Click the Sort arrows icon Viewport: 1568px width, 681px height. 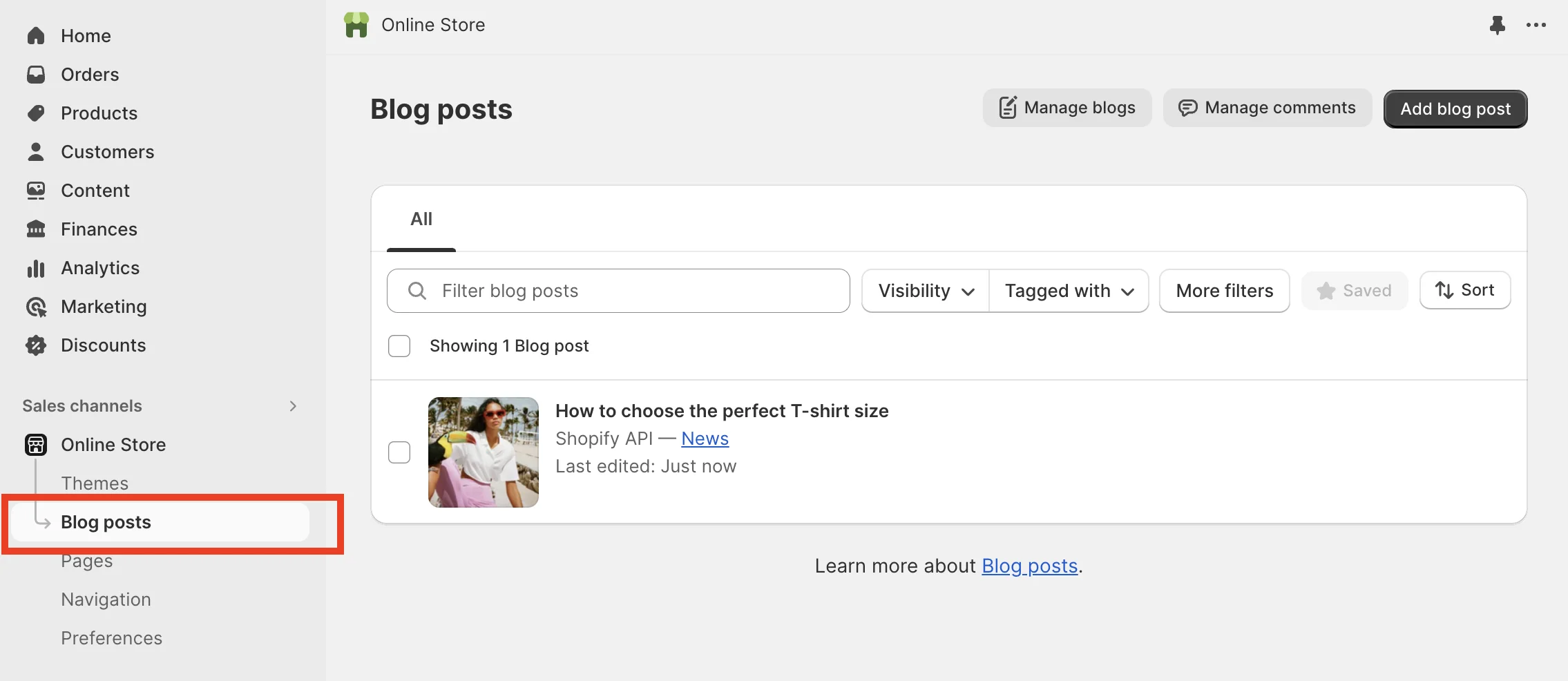pos(1444,290)
